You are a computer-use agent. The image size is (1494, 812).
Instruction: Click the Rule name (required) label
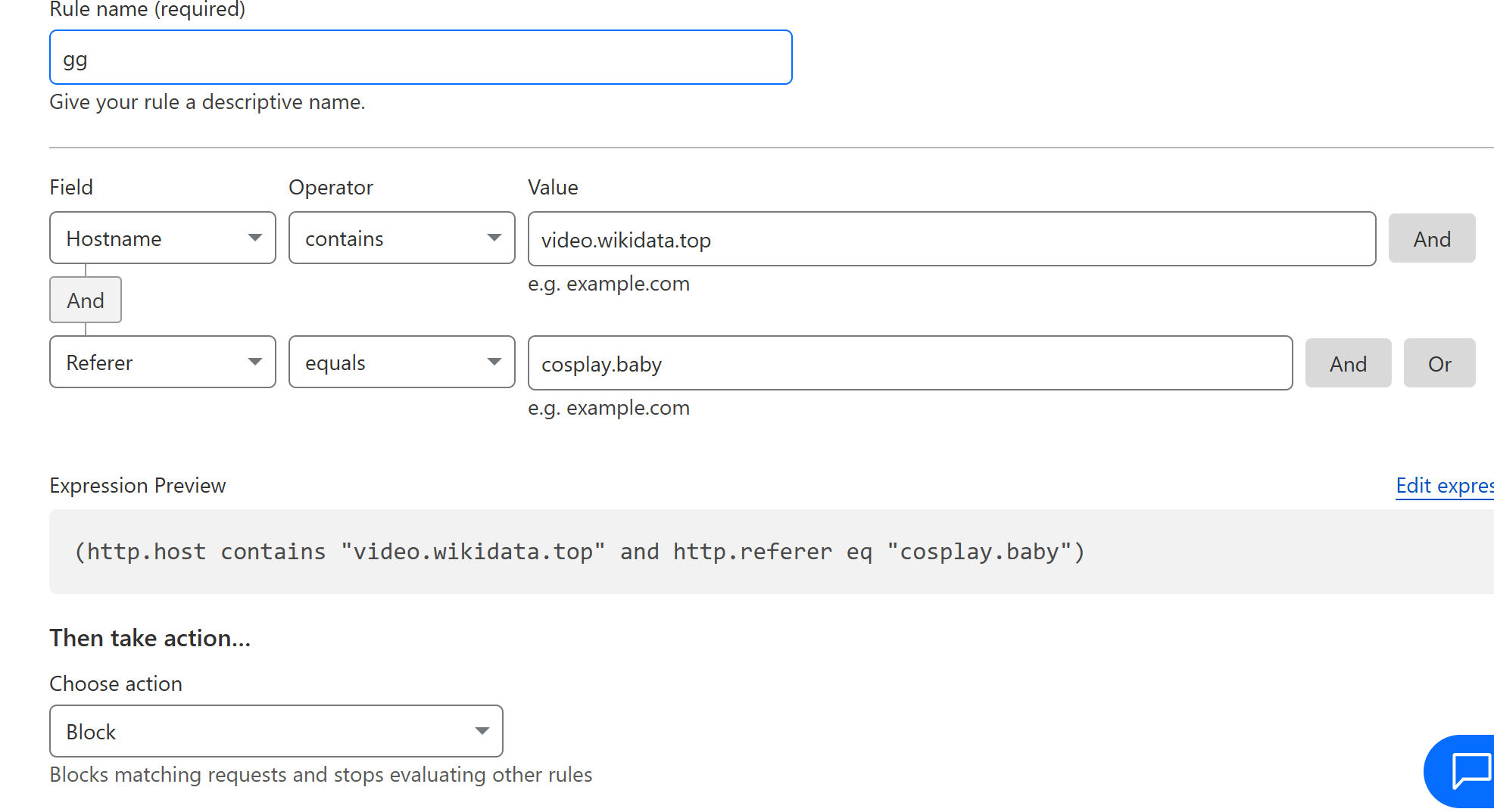pos(148,10)
